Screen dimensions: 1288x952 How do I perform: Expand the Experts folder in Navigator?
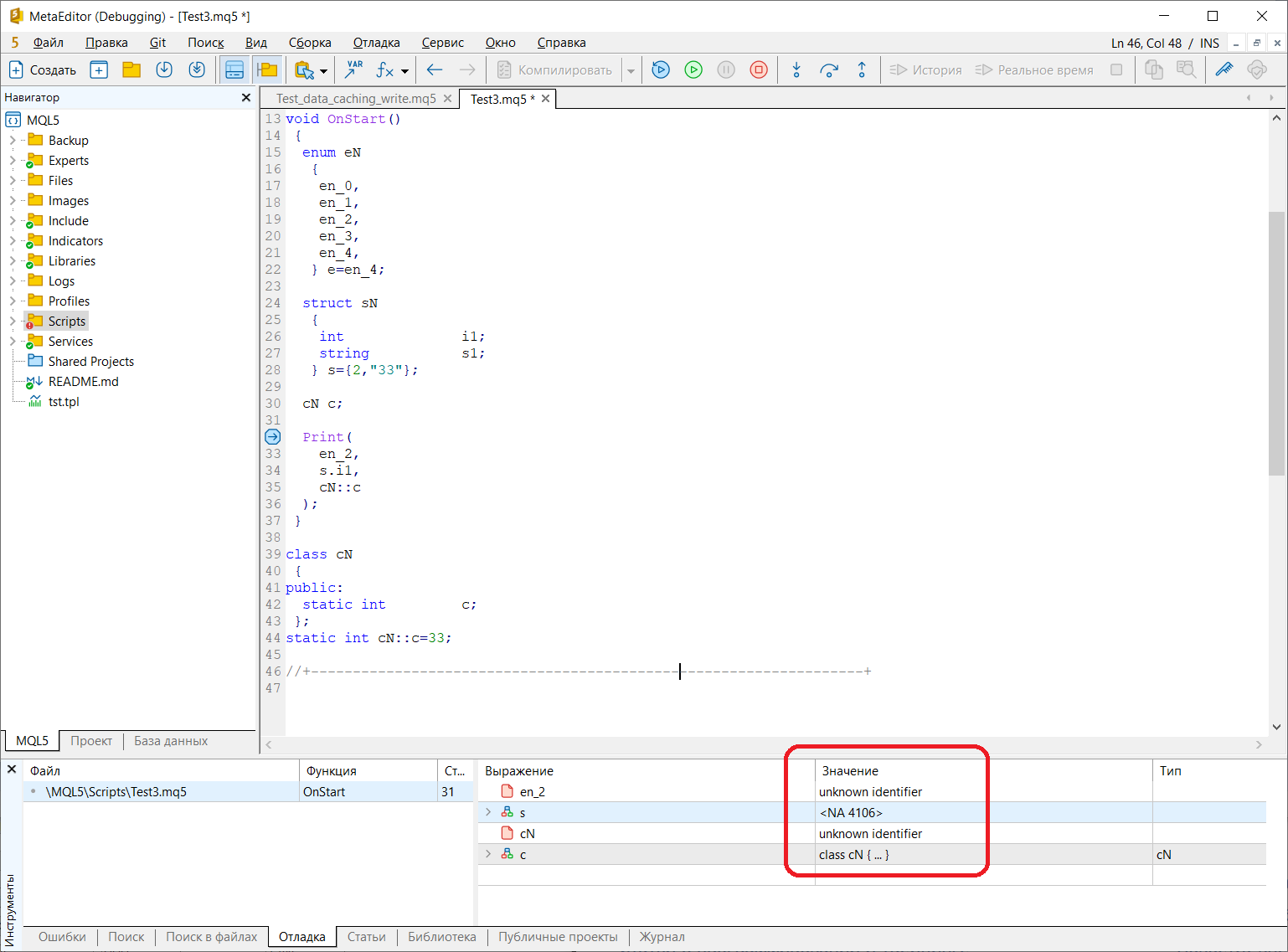[x=12, y=161]
